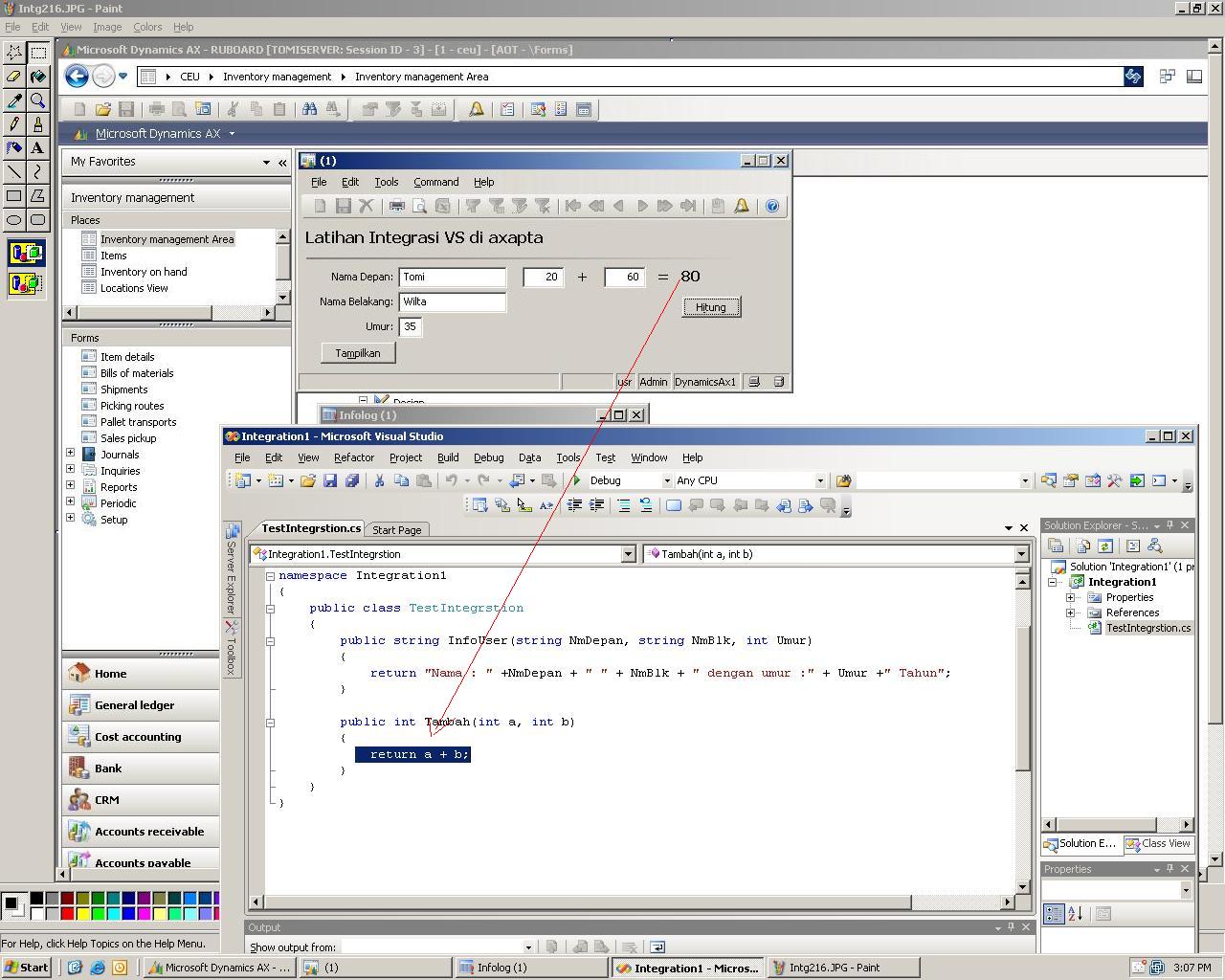Click the Umur input field
This screenshot has height=980, width=1225.
click(x=410, y=326)
